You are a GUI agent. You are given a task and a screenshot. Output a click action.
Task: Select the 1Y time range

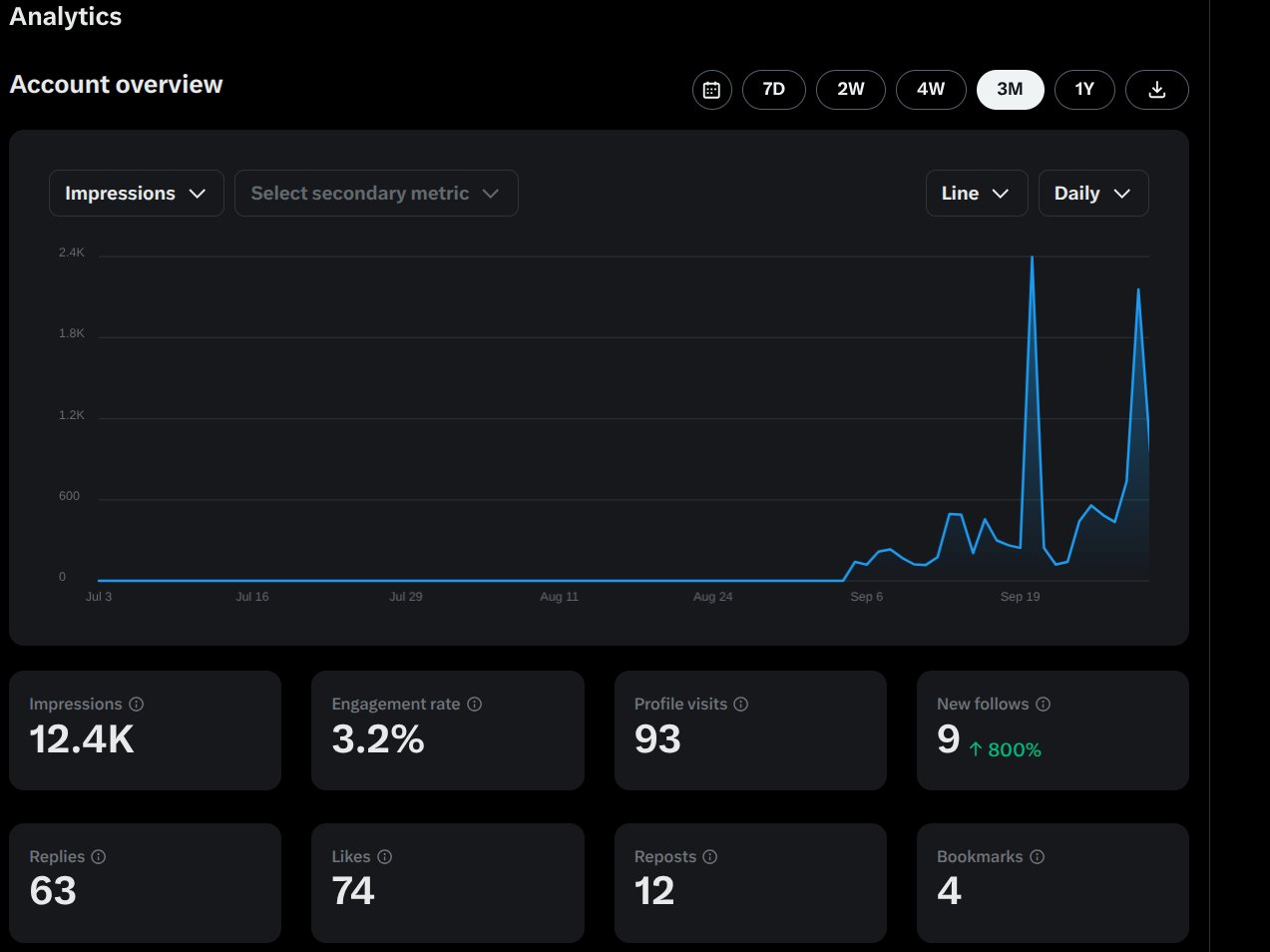1084,90
